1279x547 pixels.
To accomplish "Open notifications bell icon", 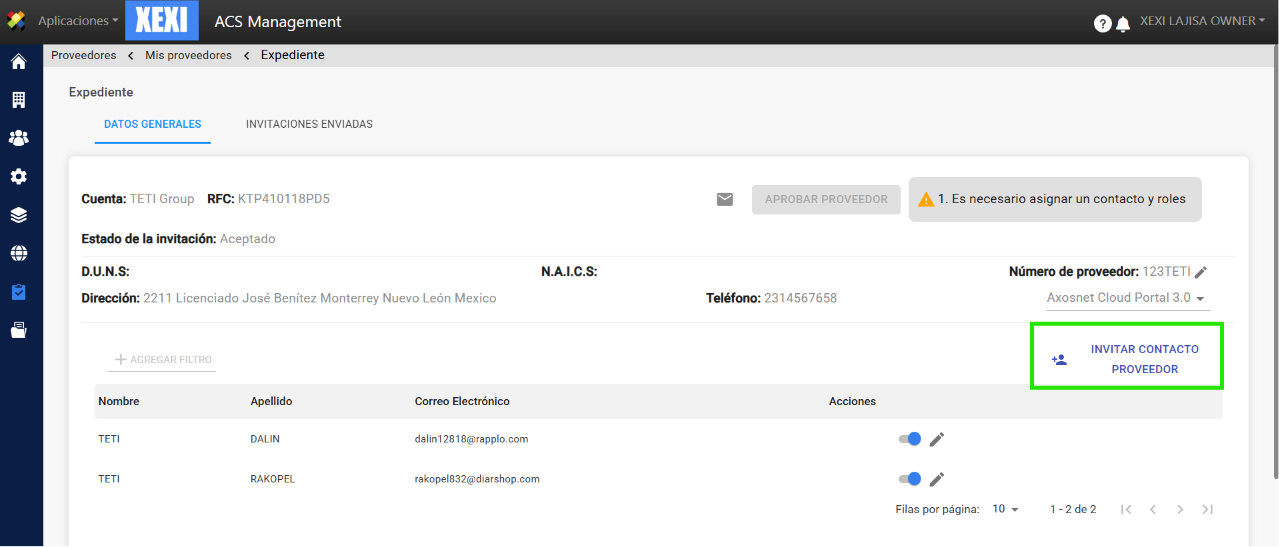I will (1123, 24).
